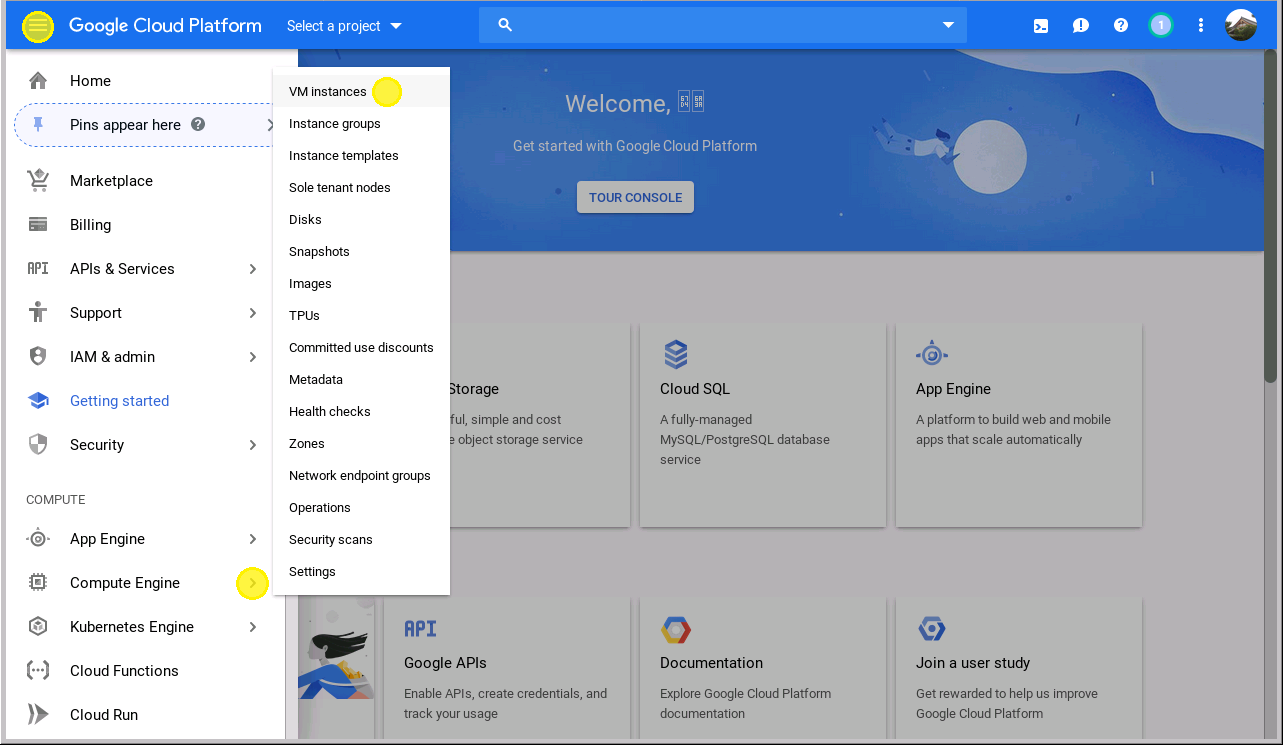Click the search magnifier icon

[x=505, y=25]
